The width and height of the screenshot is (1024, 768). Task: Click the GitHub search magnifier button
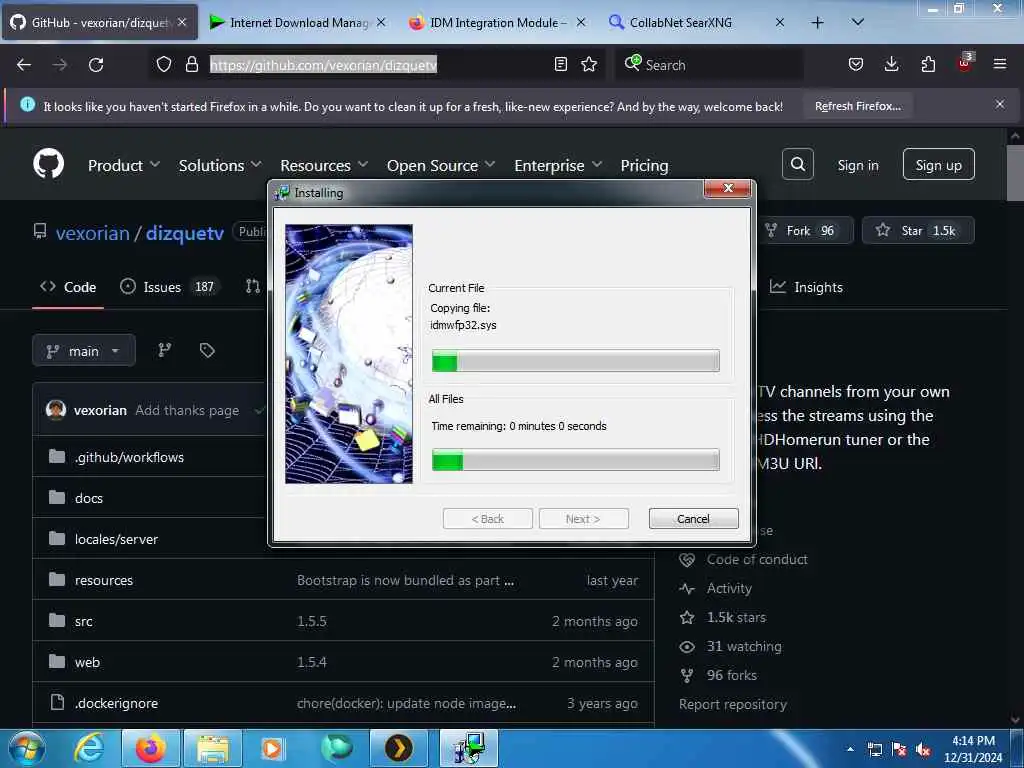[797, 164]
